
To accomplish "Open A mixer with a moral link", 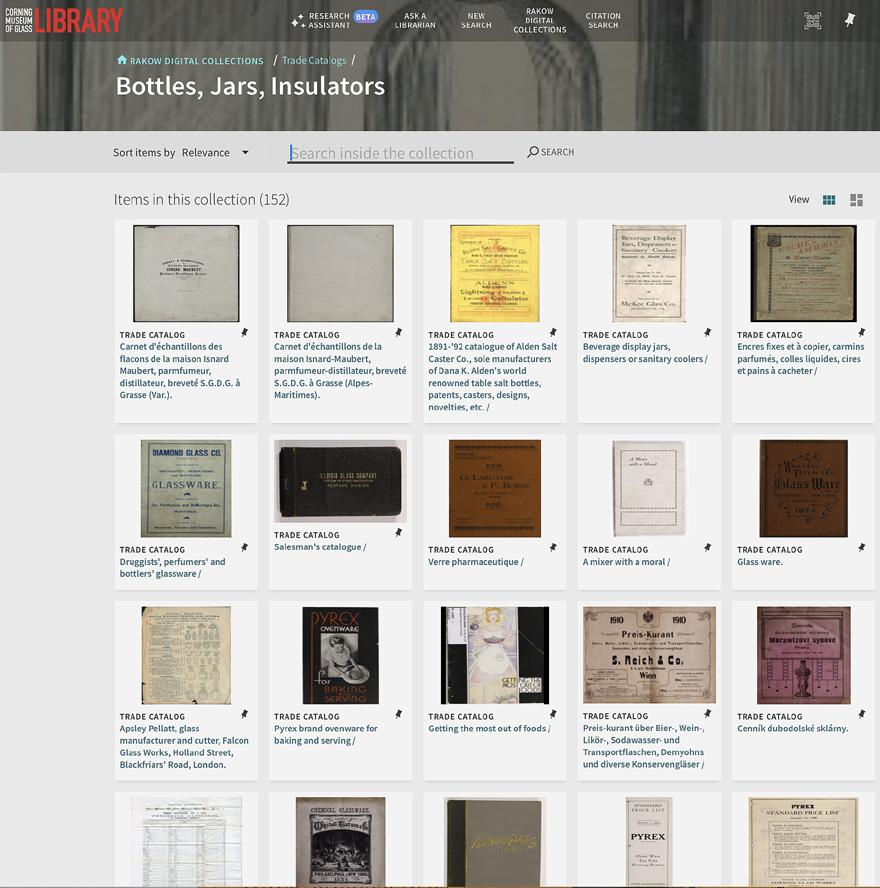I will pyautogui.click(x=626, y=562).
